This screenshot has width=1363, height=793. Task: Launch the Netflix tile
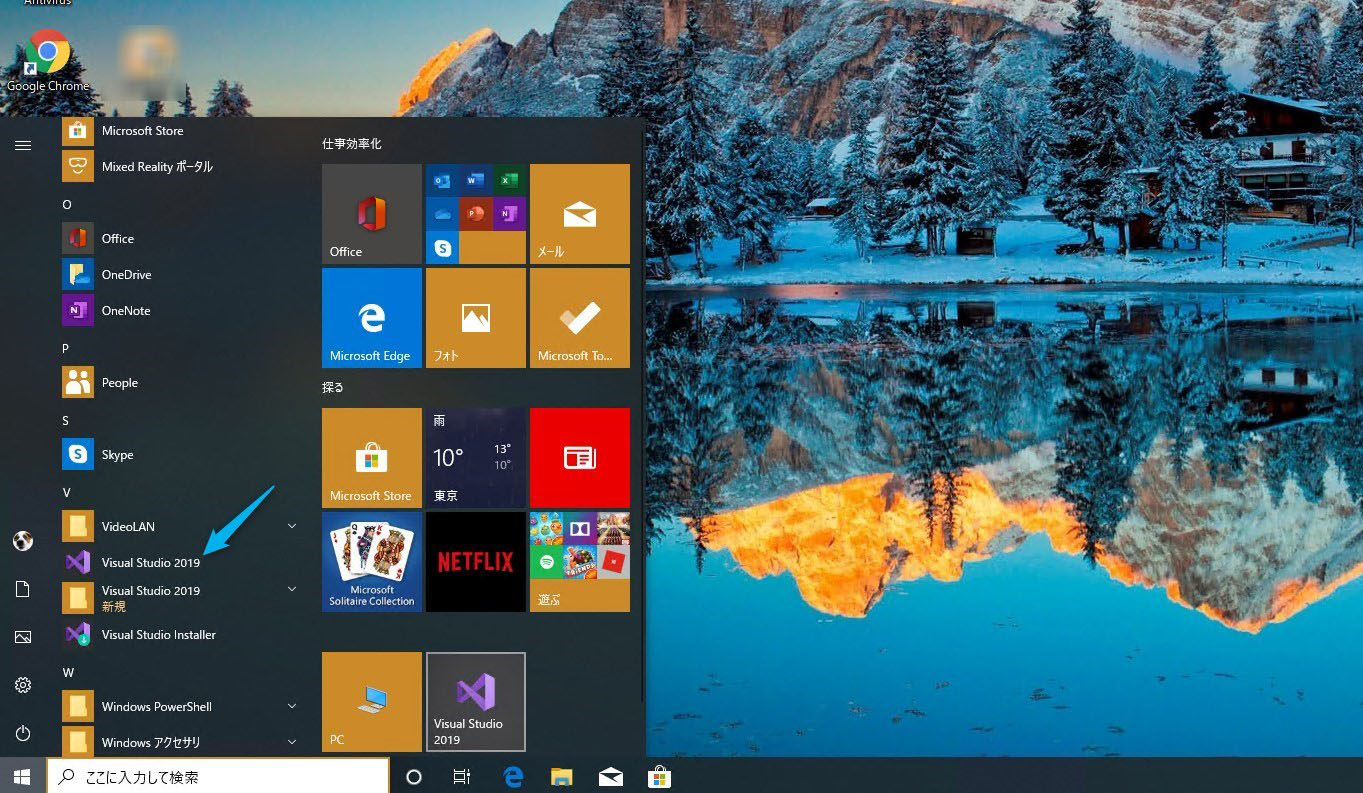[476, 562]
